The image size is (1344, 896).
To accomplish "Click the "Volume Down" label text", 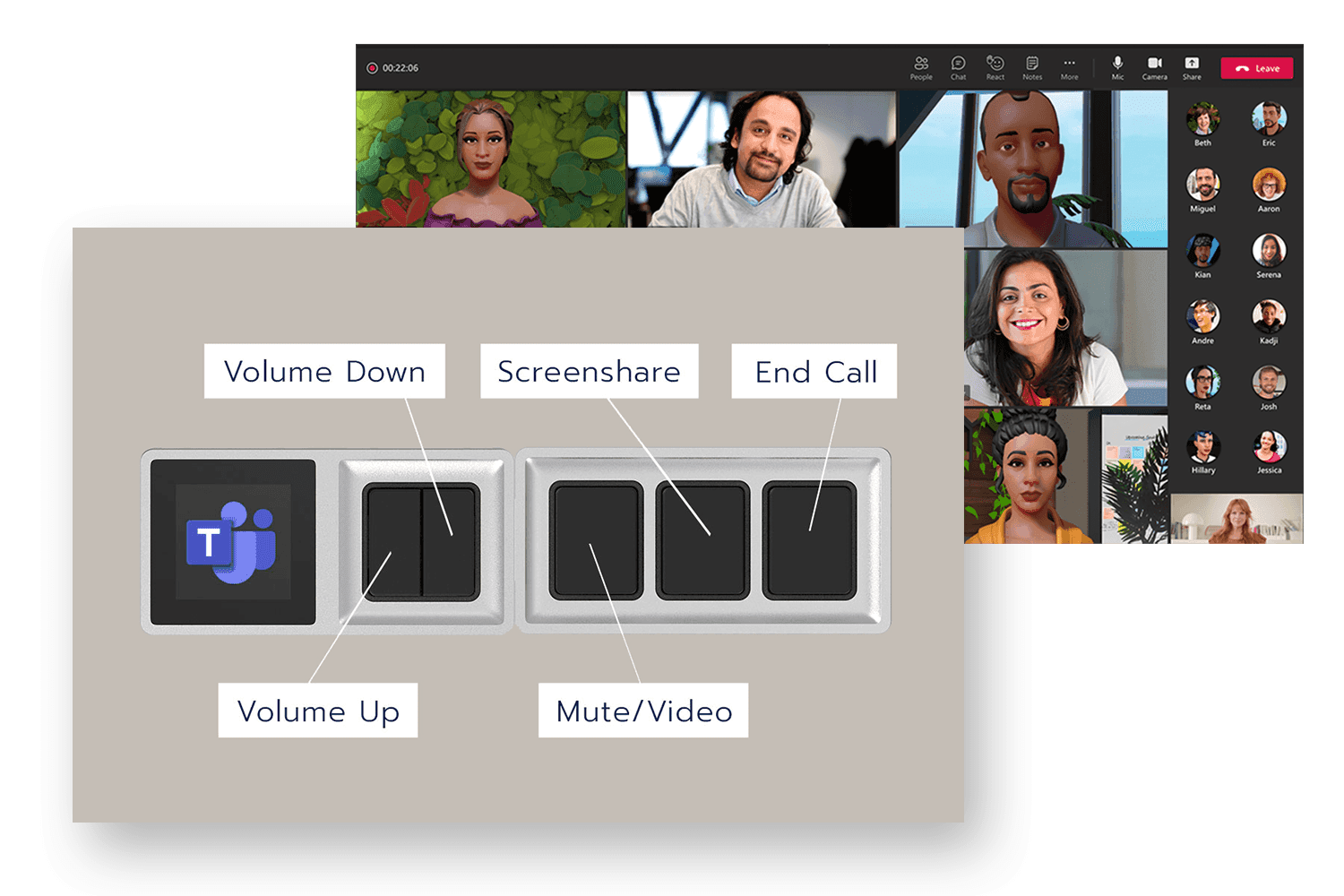I will point(324,372).
